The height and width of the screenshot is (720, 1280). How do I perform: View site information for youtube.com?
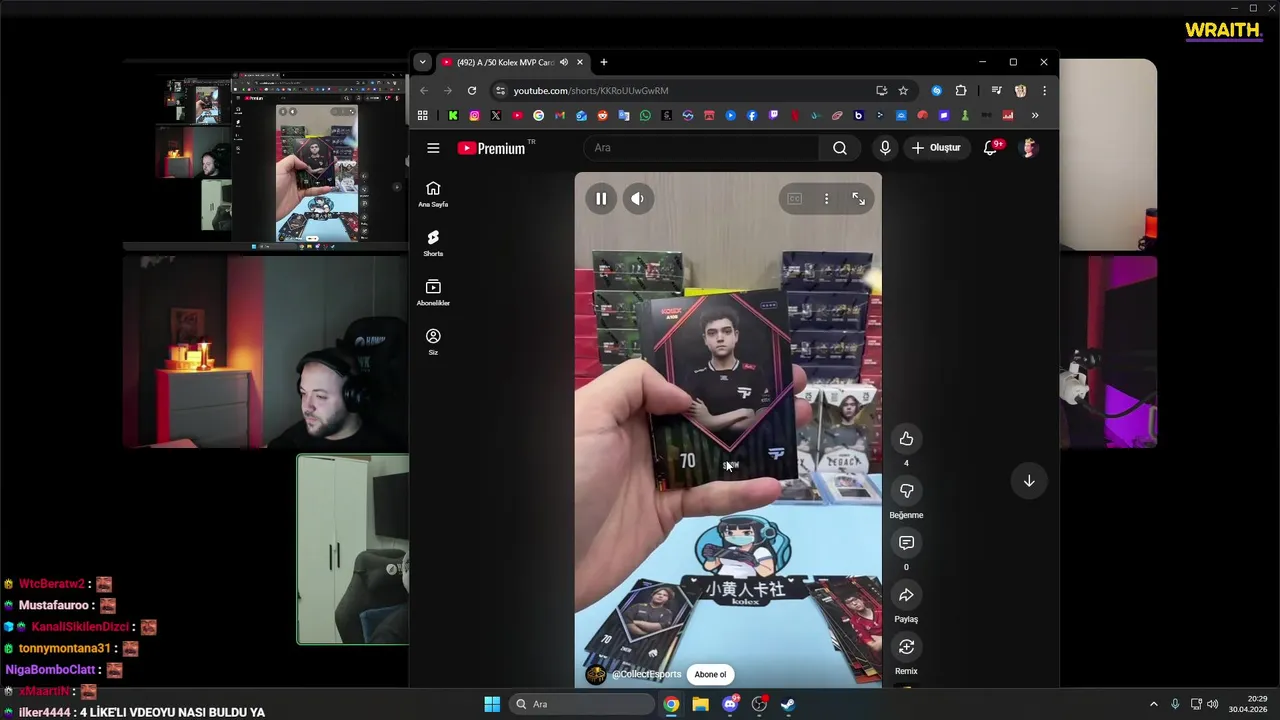point(500,90)
